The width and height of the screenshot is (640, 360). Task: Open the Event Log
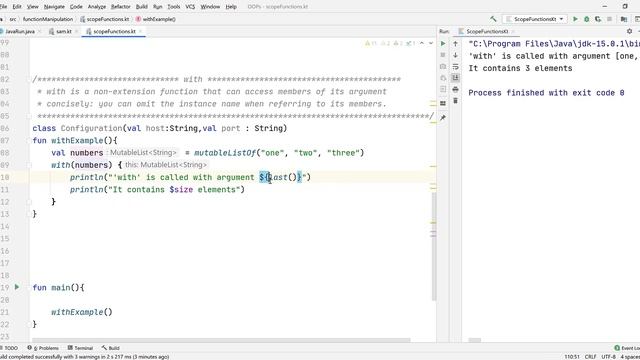(627, 348)
